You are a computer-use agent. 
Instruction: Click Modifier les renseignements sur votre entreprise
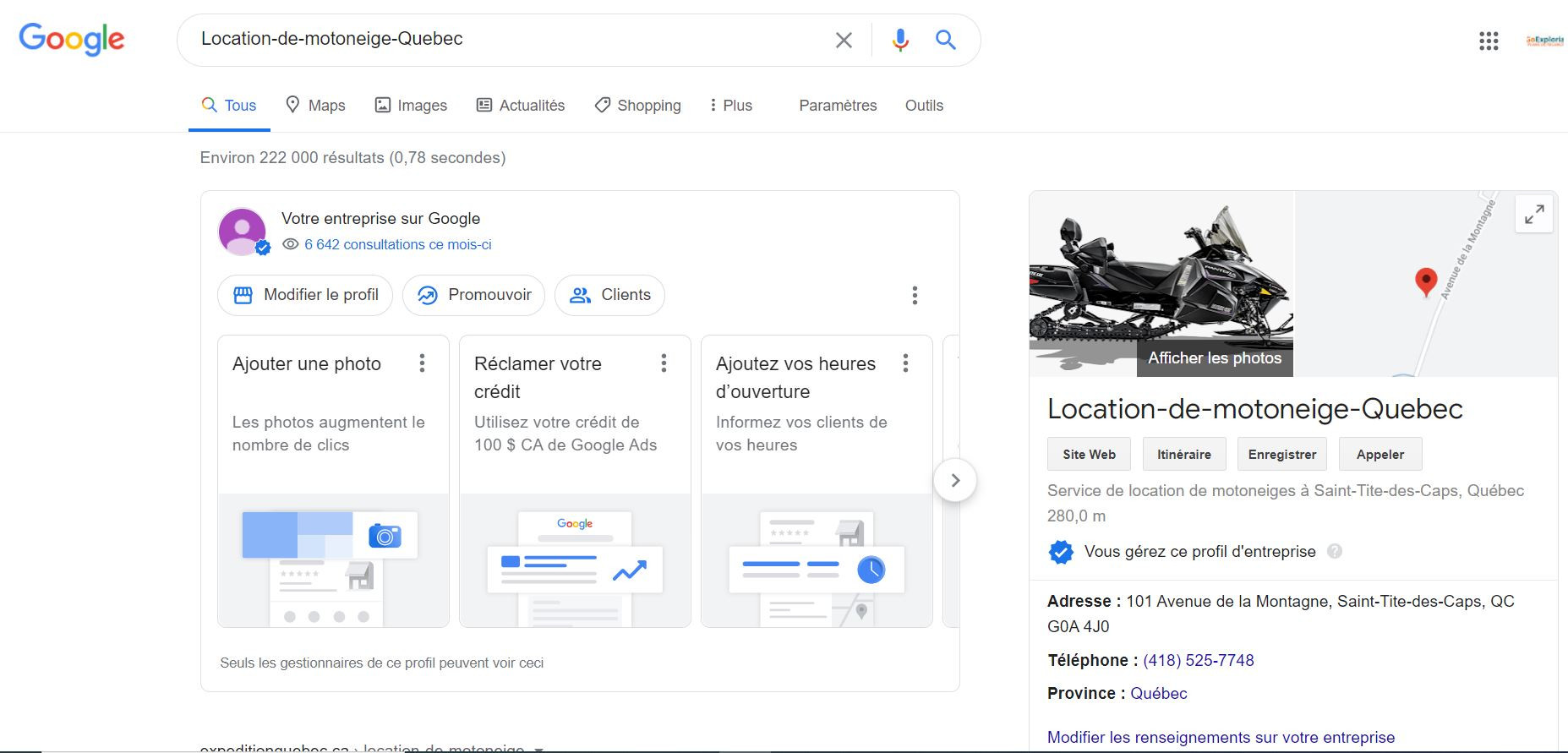tap(1221, 737)
